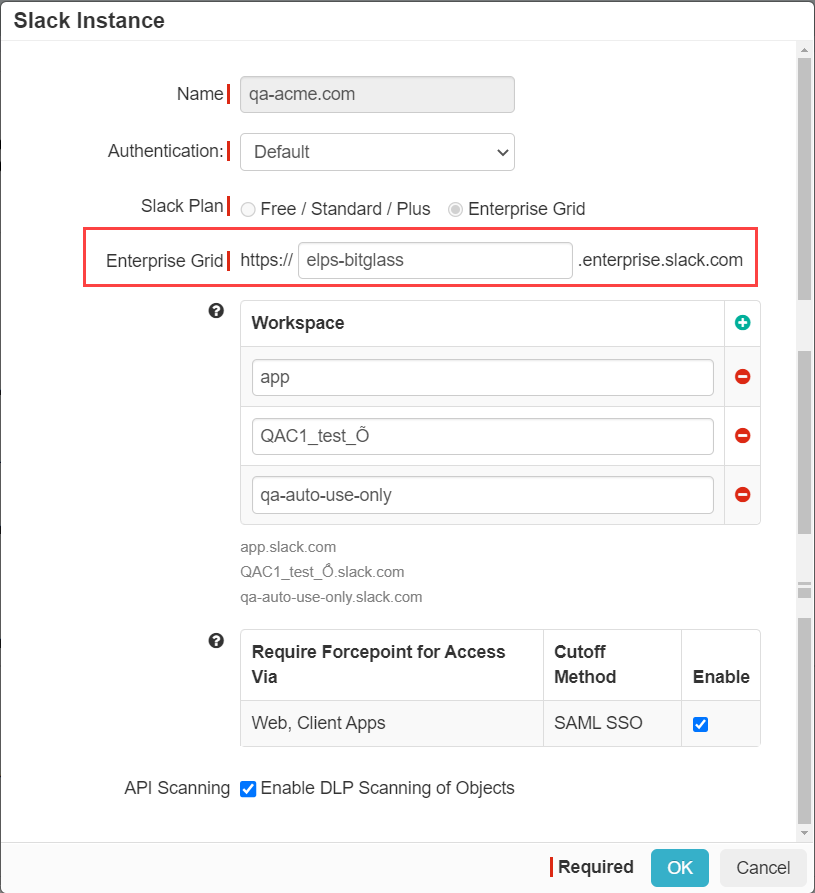Image resolution: width=815 pixels, height=893 pixels.
Task: Click the workspace field containing "app"
Action: [x=481, y=377]
